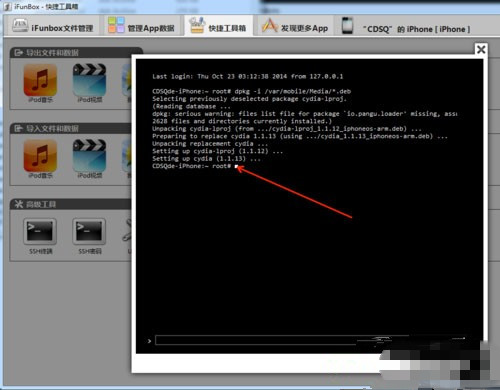
Task: Click the 高级工具 section header
Action: click(72, 204)
